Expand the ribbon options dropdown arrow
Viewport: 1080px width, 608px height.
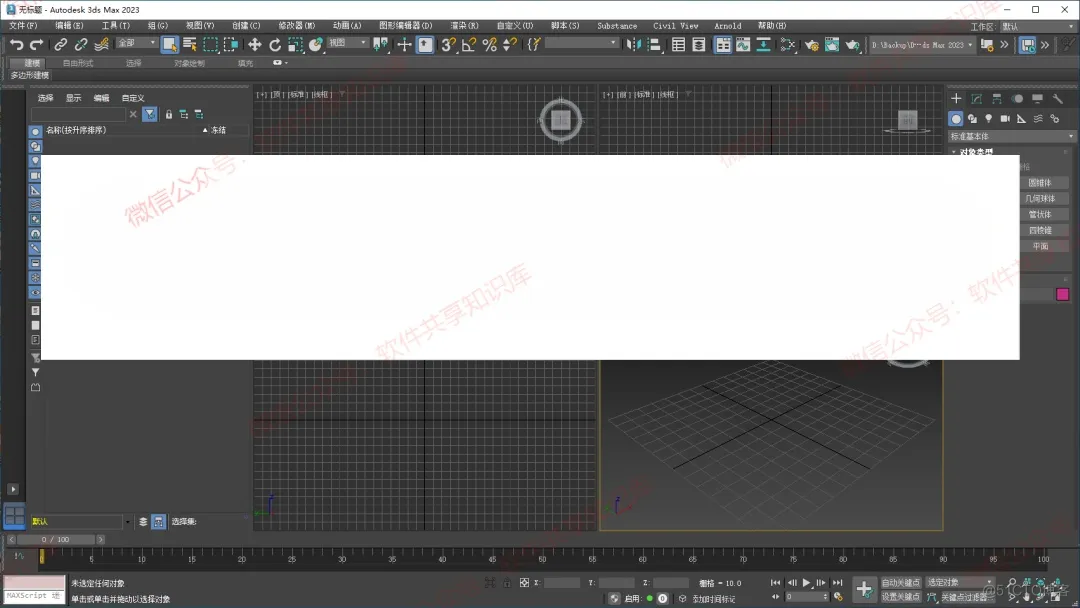[x=286, y=63]
